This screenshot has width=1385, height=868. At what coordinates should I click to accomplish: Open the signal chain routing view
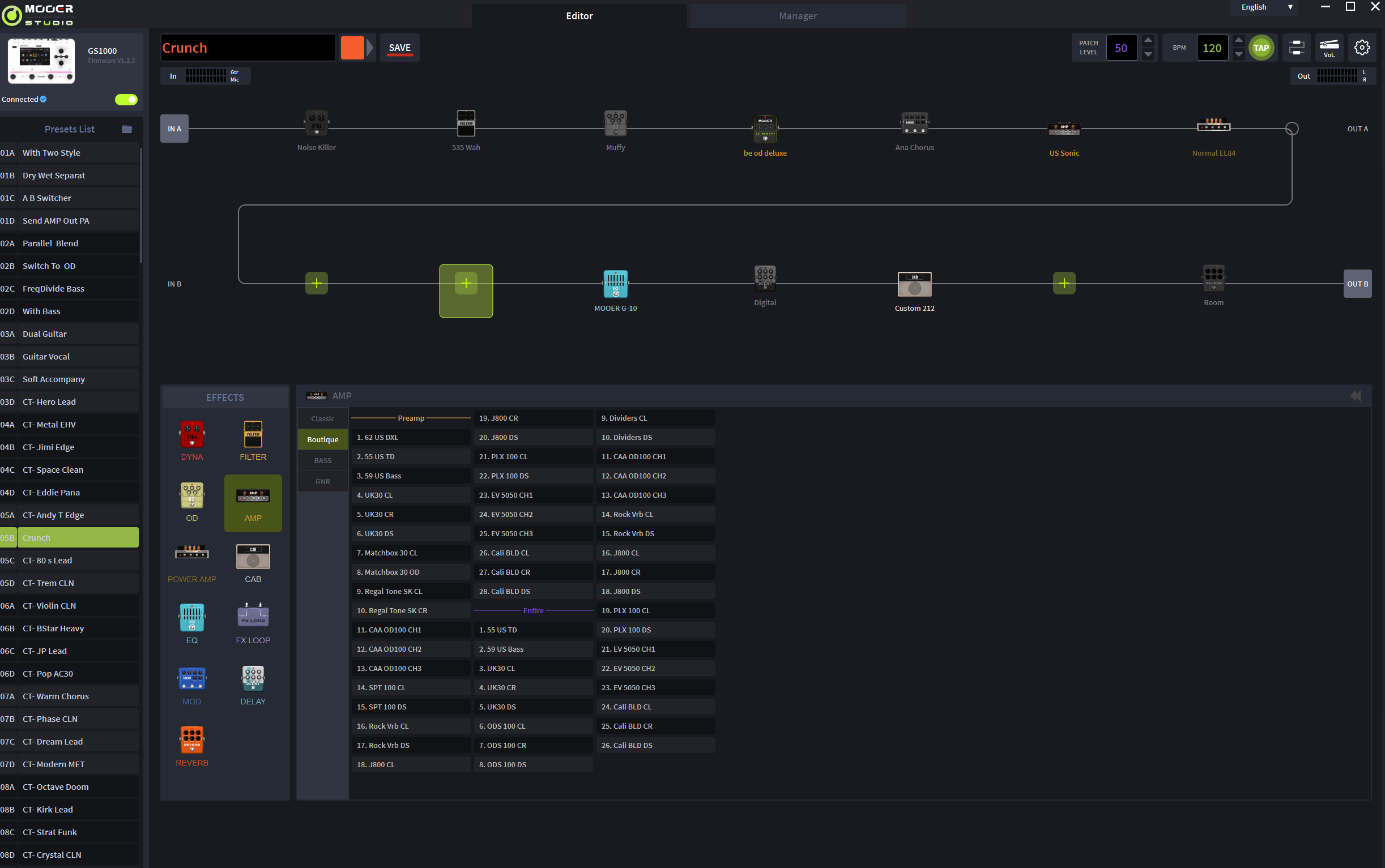coord(1296,48)
